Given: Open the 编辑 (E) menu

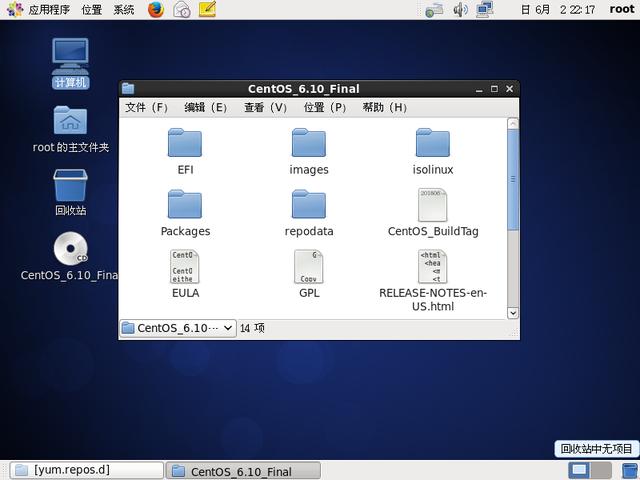Looking at the screenshot, I should coord(205,107).
